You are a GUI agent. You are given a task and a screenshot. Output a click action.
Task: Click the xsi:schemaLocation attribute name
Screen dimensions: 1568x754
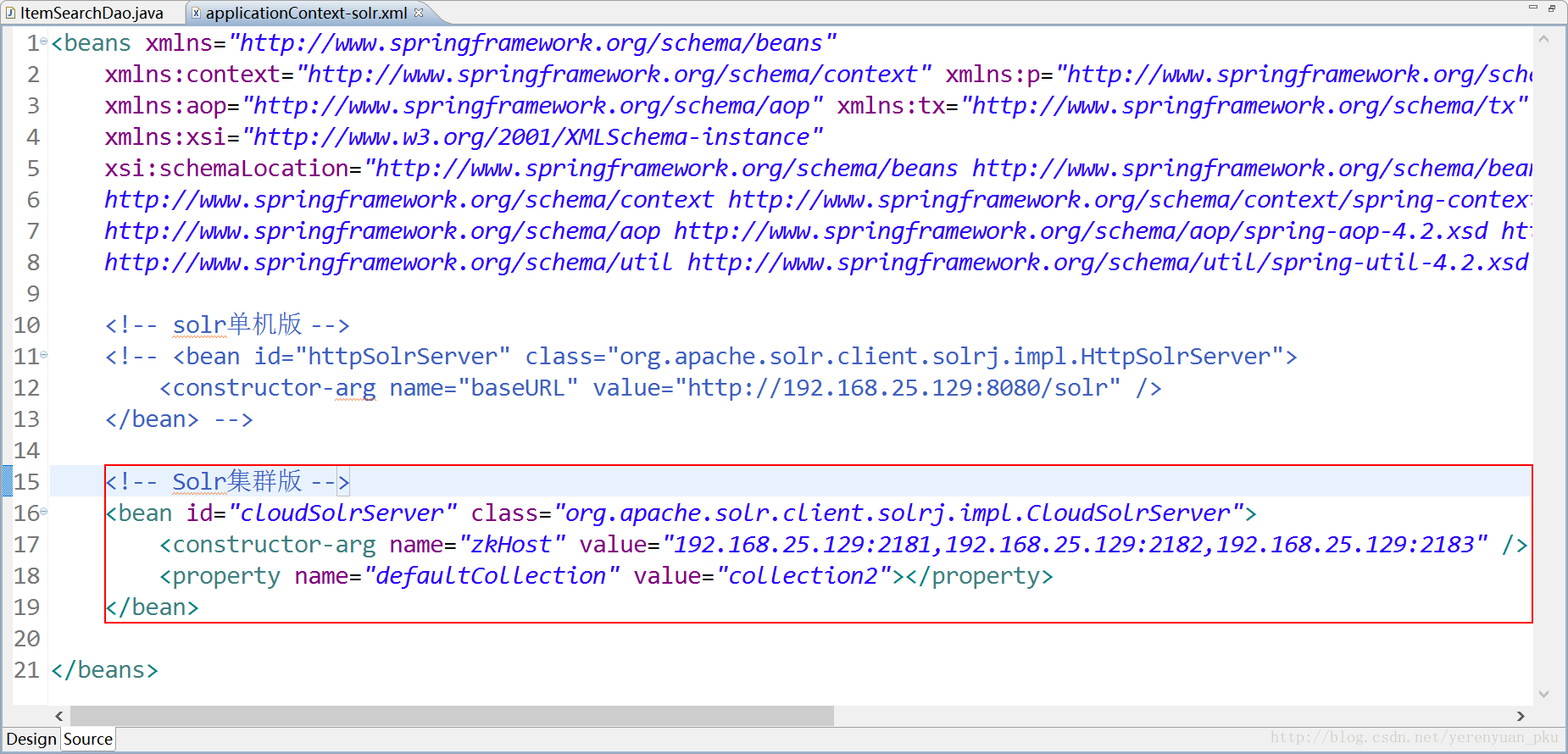coord(227,169)
